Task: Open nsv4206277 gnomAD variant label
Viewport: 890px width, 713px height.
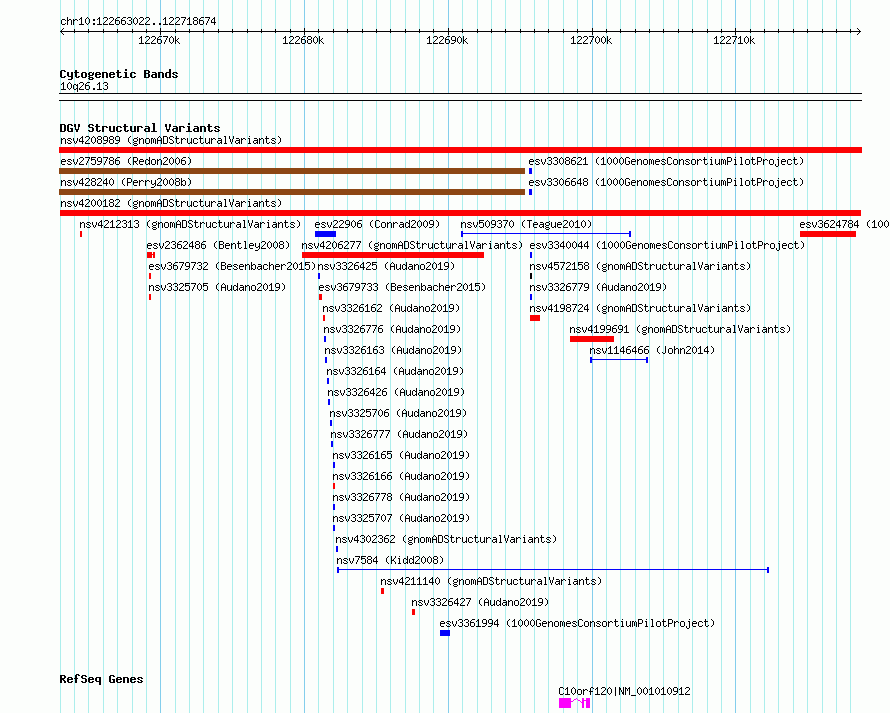Action: 412,245
